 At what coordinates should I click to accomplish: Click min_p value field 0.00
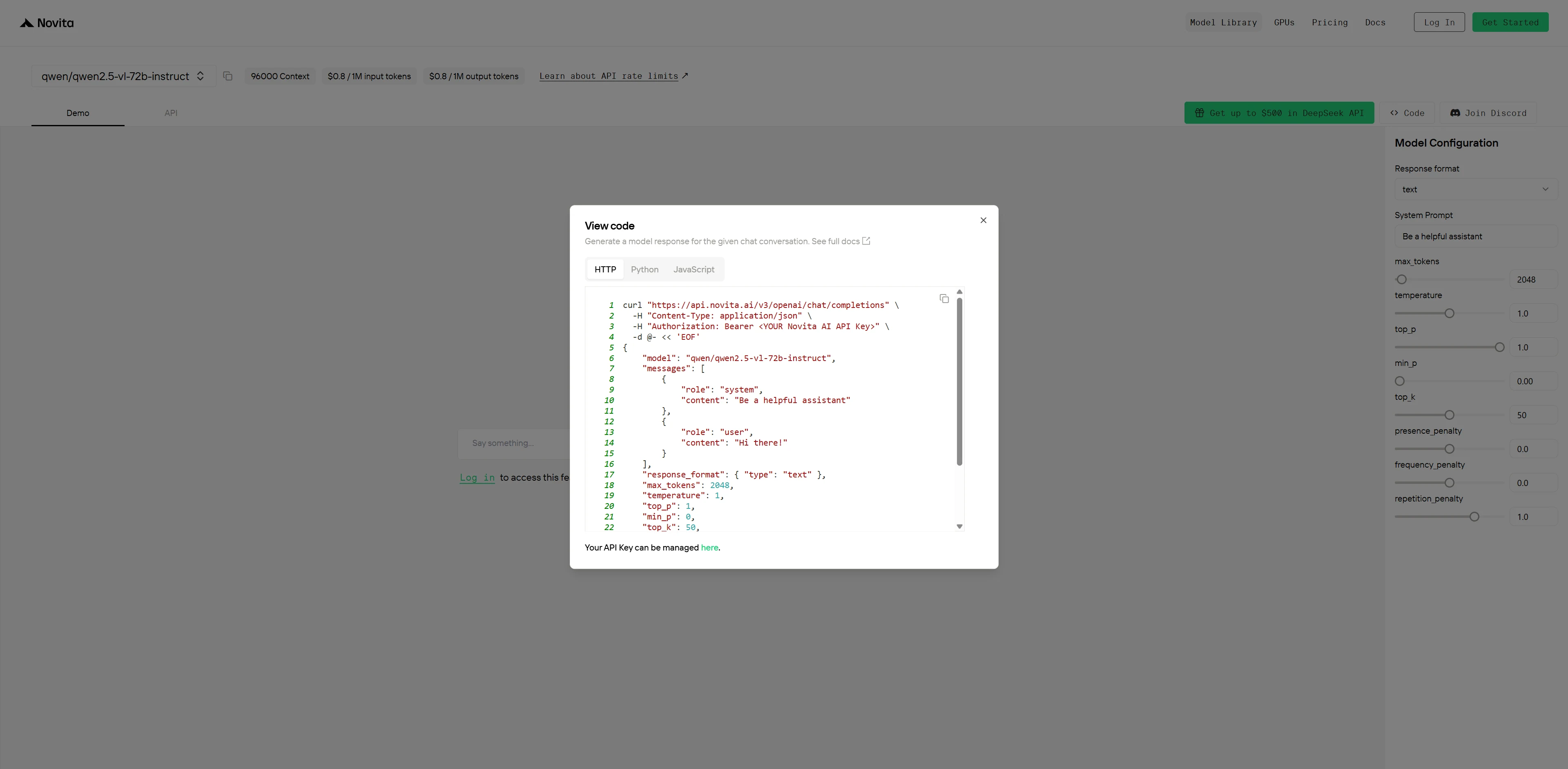(1533, 381)
